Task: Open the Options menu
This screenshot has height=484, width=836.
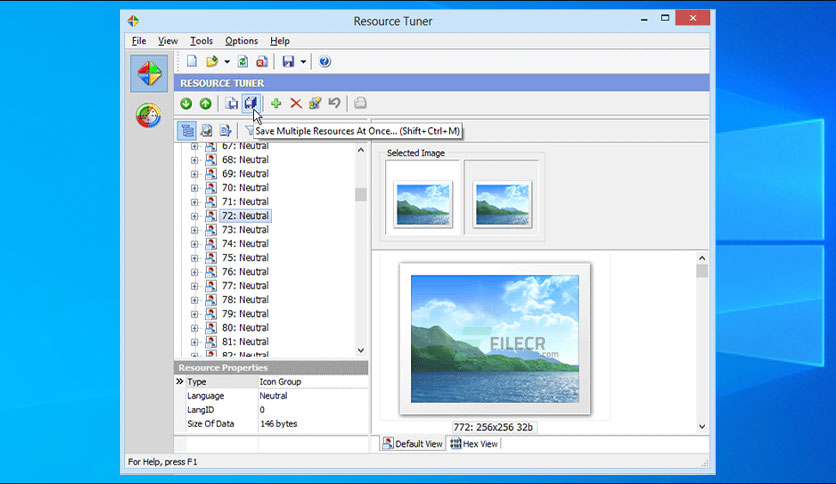Action: click(x=241, y=41)
